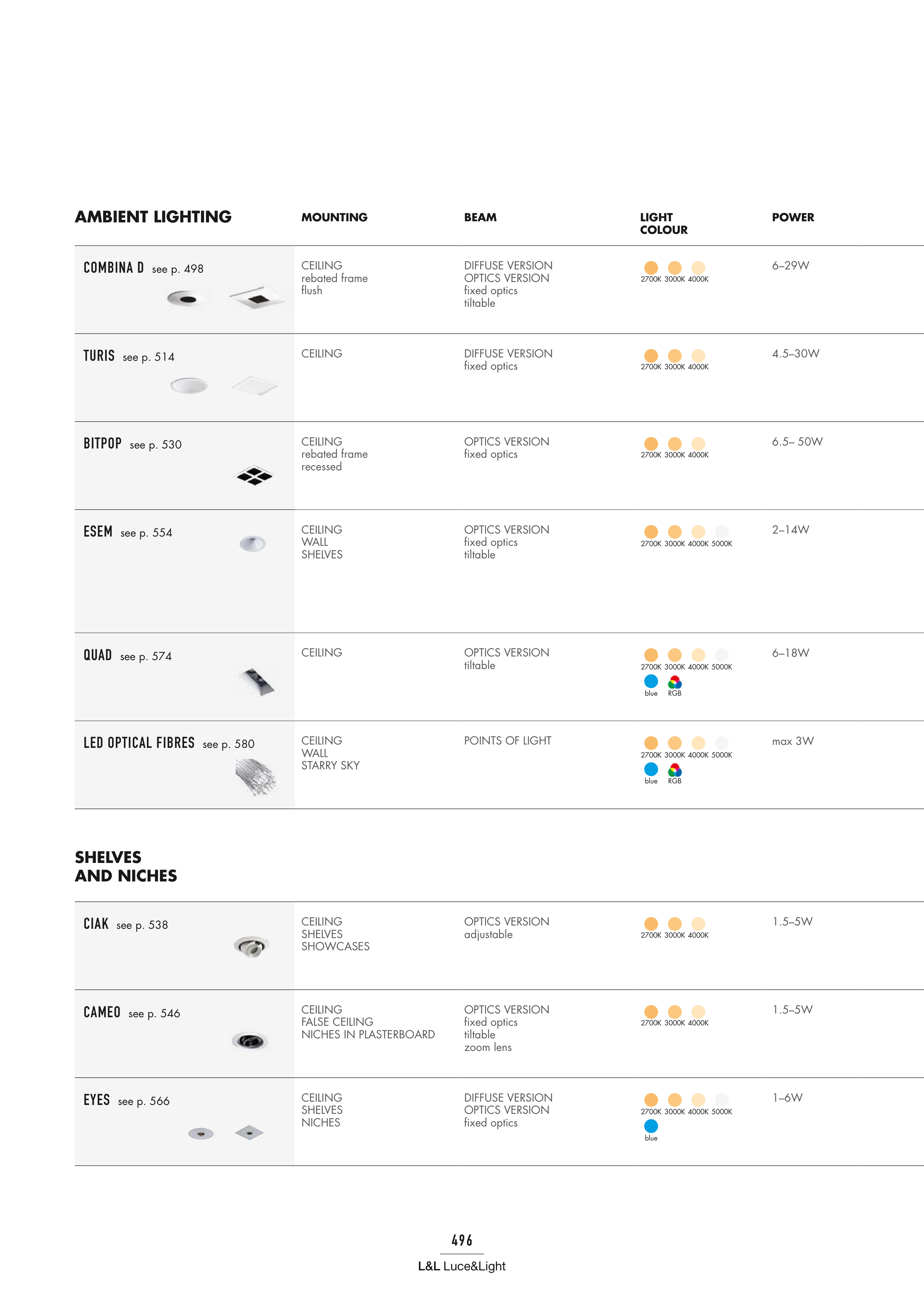Click the blue colour dot in EYES row

tap(651, 1126)
